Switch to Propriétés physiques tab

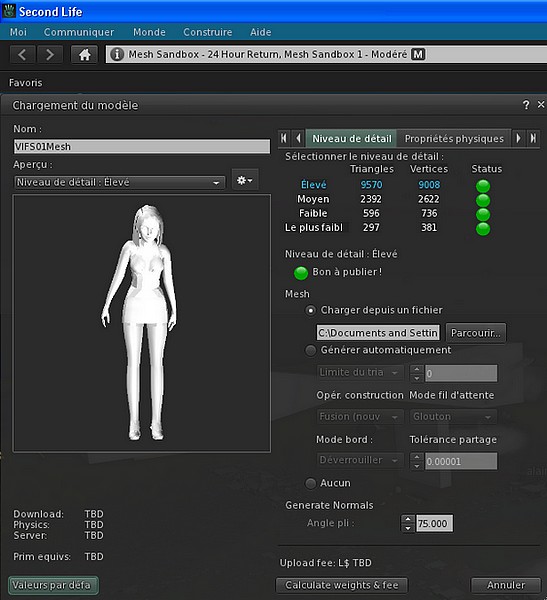[x=454, y=139]
